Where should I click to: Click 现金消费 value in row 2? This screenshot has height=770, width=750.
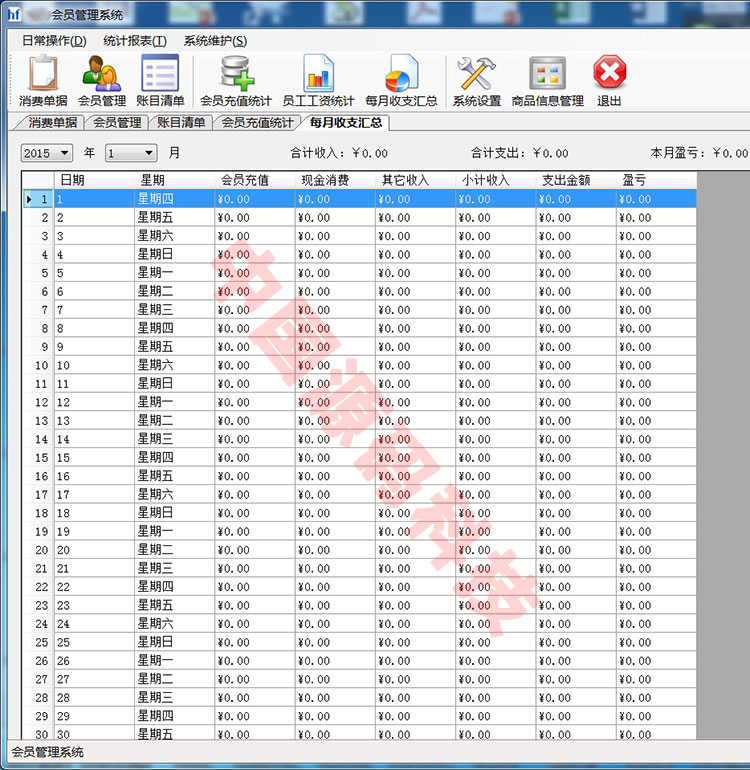pos(335,218)
